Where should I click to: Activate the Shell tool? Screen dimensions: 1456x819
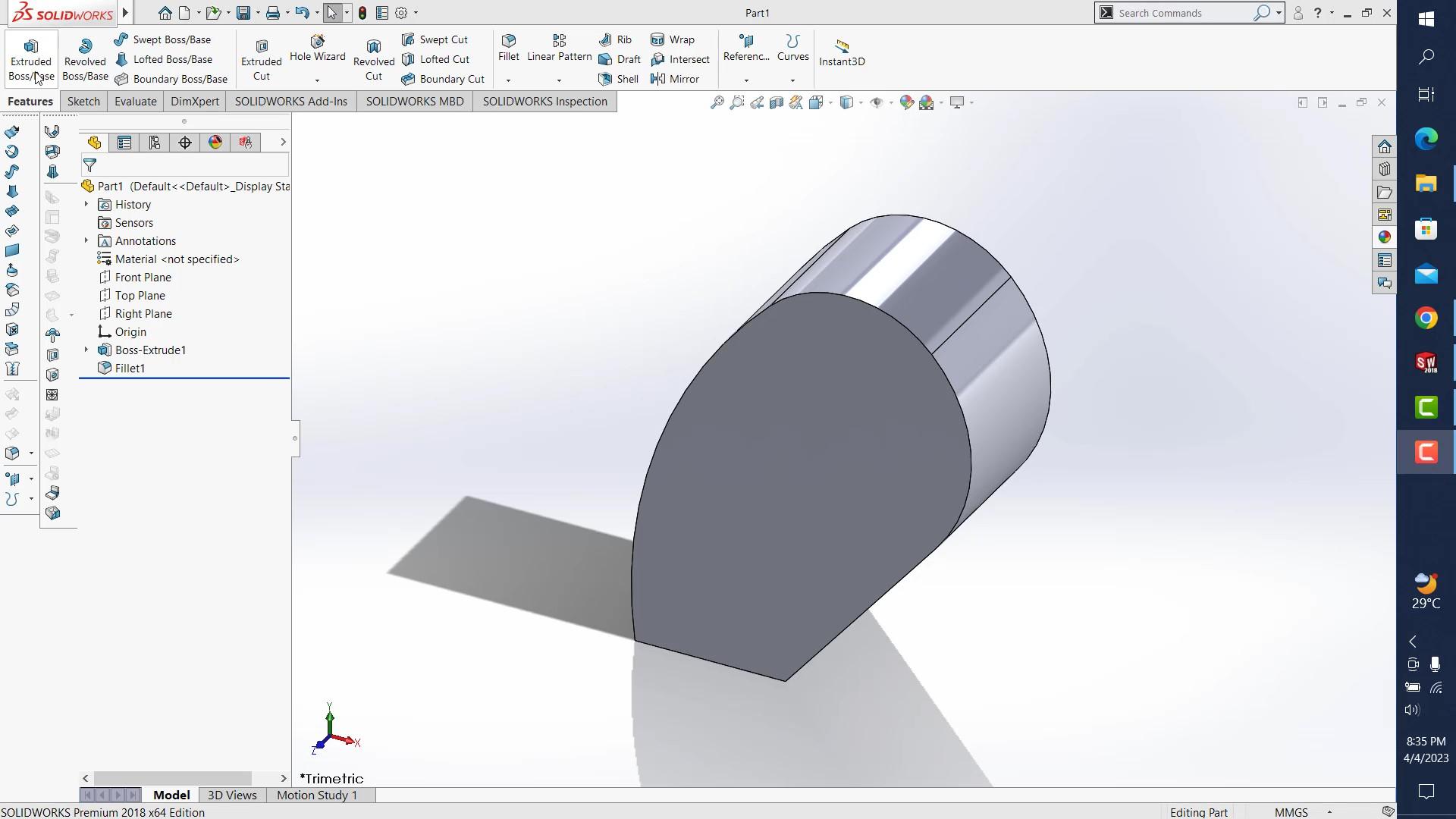point(619,79)
